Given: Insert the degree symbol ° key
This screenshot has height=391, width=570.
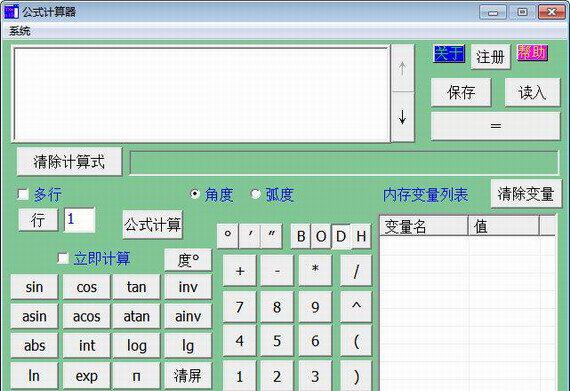Looking at the screenshot, I should point(228,236).
